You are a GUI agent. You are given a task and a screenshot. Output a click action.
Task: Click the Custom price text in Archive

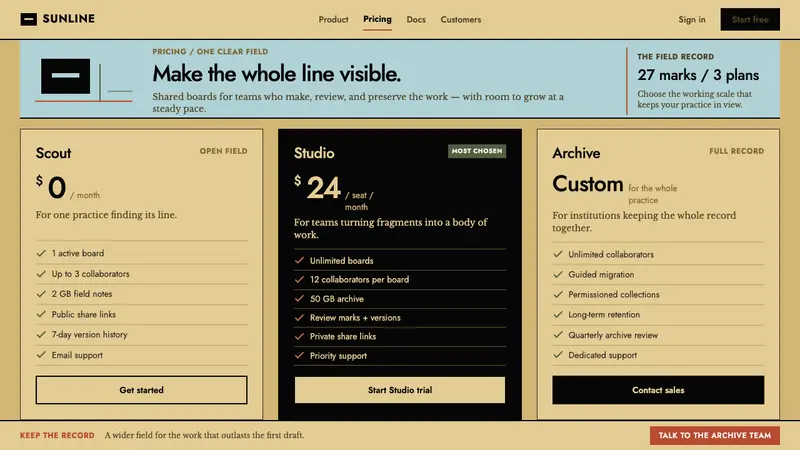(x=588, y=184)
